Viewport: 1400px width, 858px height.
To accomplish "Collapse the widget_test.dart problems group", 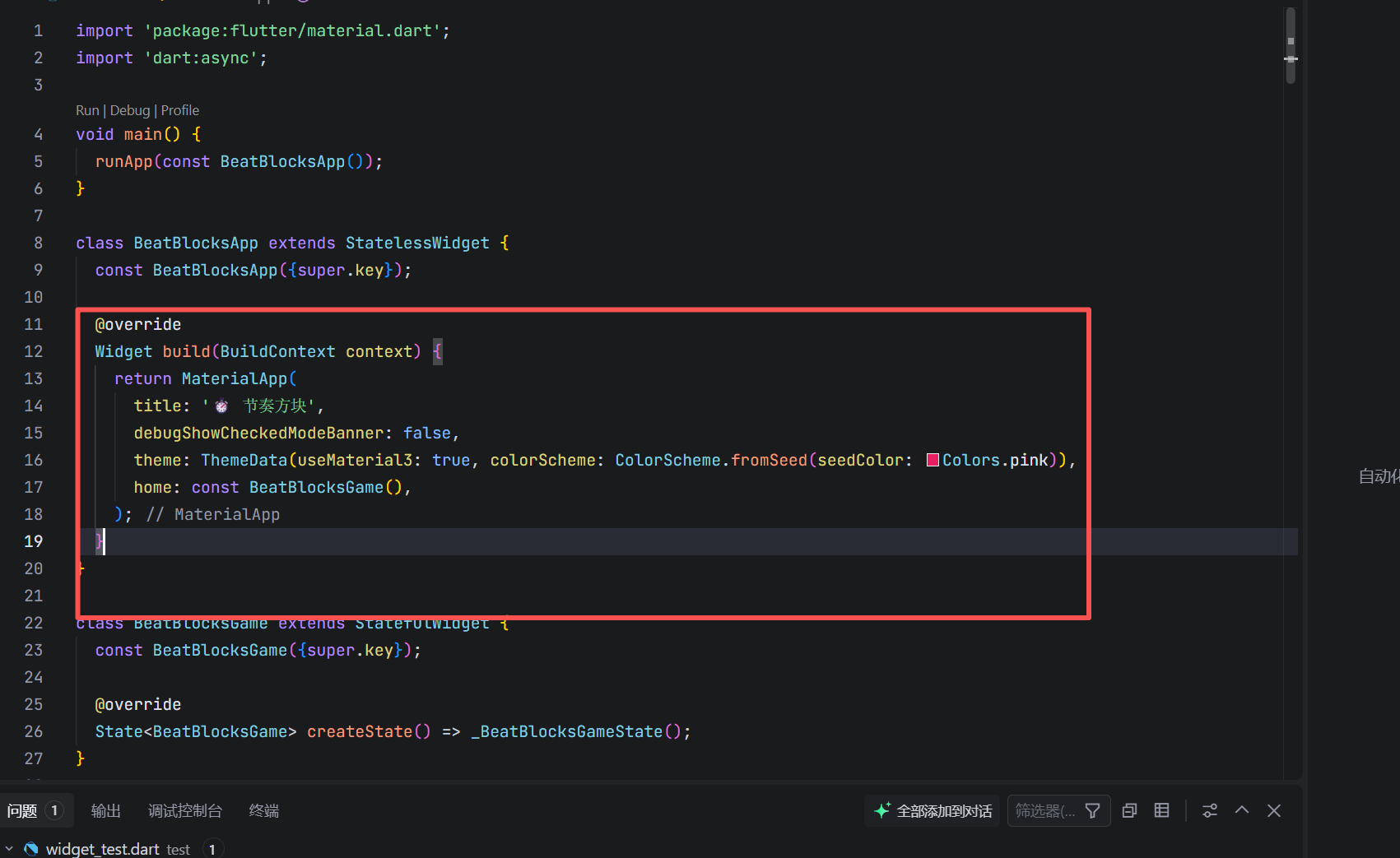I will point(9,848).
